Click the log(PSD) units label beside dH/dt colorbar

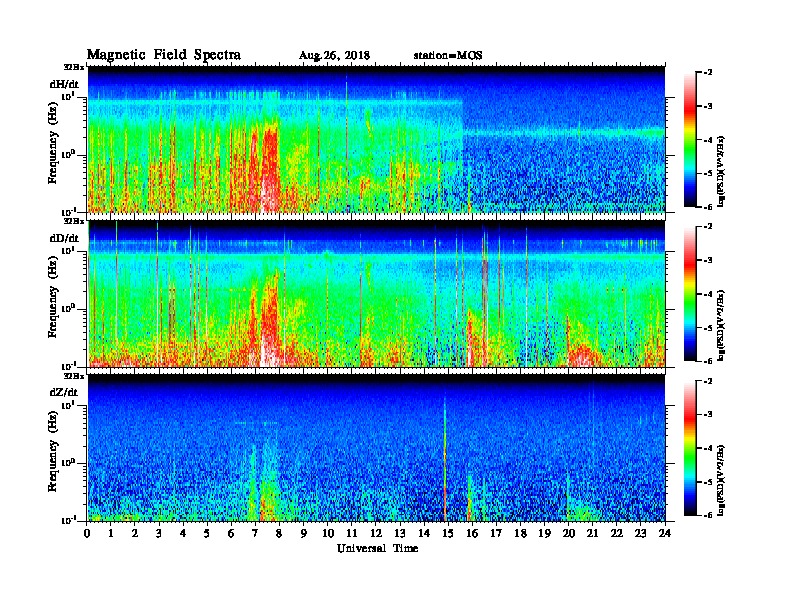pyautogui.click(x=722, y=171)
